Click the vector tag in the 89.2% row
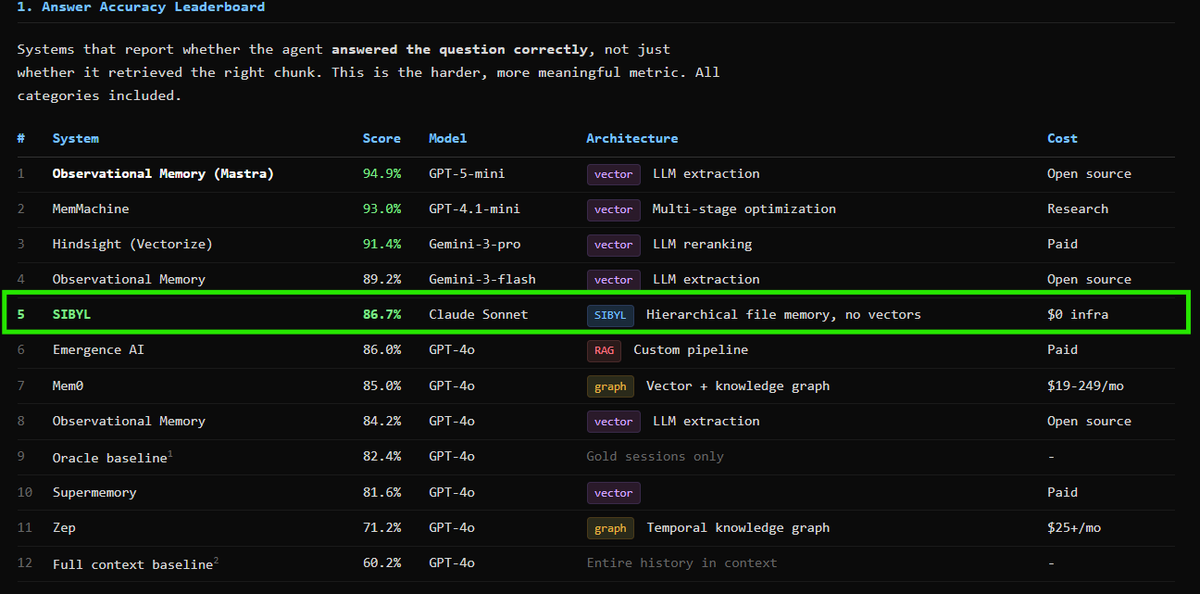This screenshot has width=1200, height=594. 613,279
